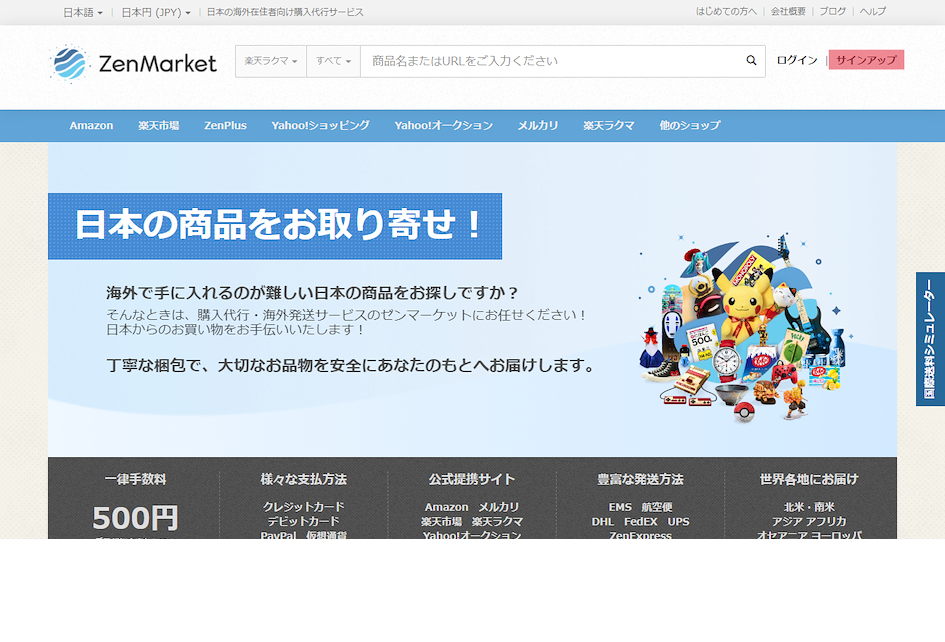Viewport: 945px width, 642px height.
Task: Click the クレジットカード text
Action: coord(303,507)
